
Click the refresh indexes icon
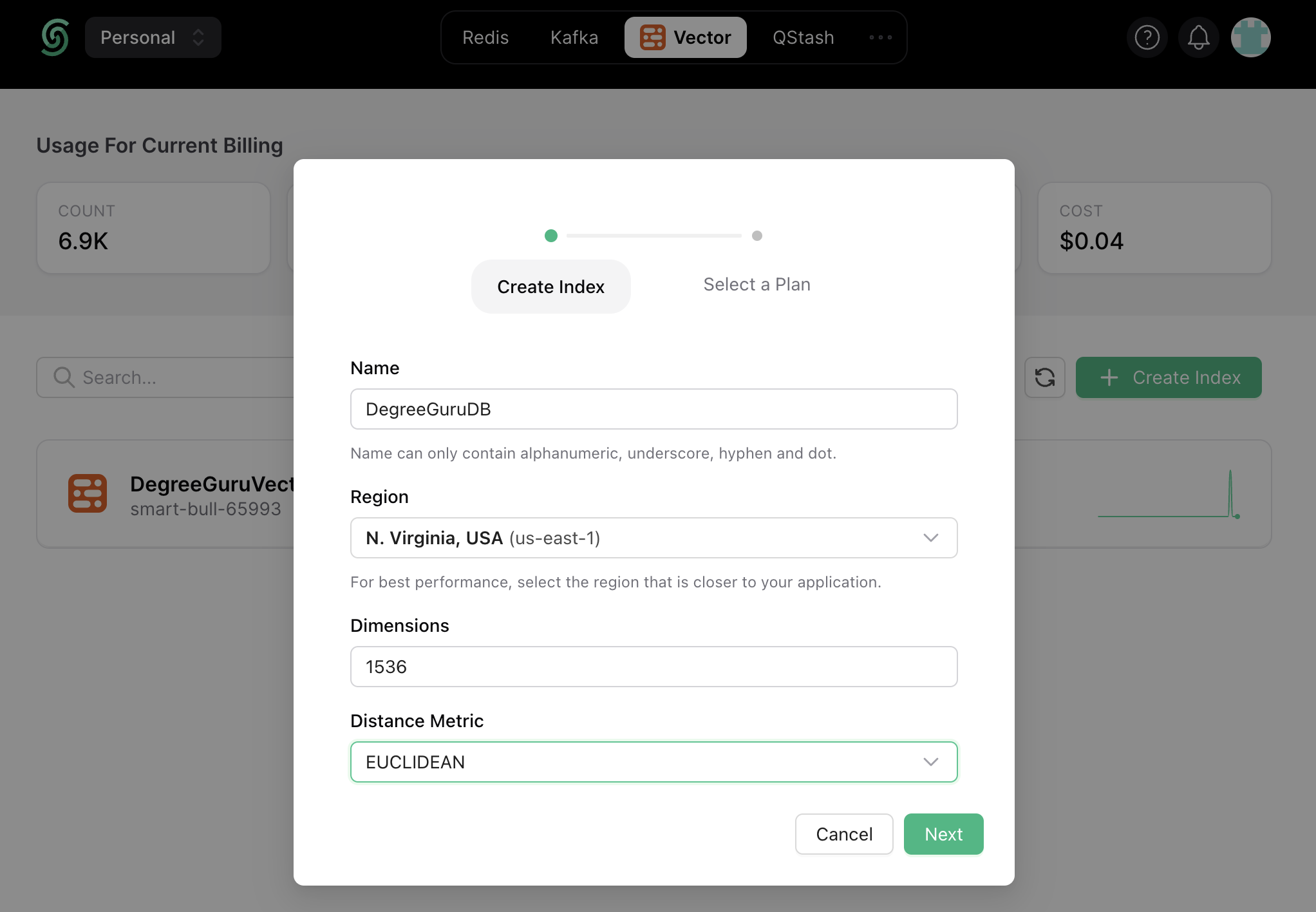[x=1044, y=377]
